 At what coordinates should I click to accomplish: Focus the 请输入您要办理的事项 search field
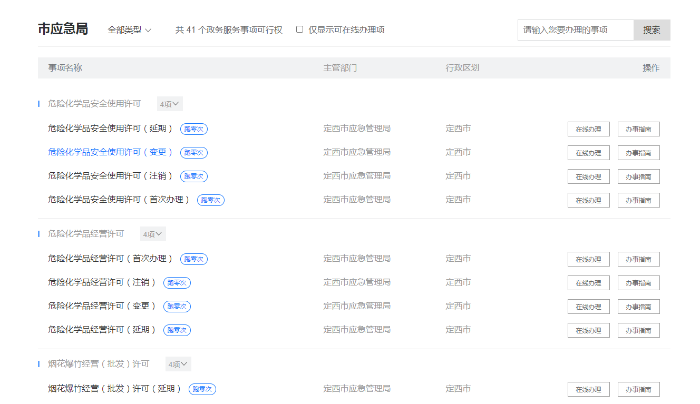coord(575,30)
